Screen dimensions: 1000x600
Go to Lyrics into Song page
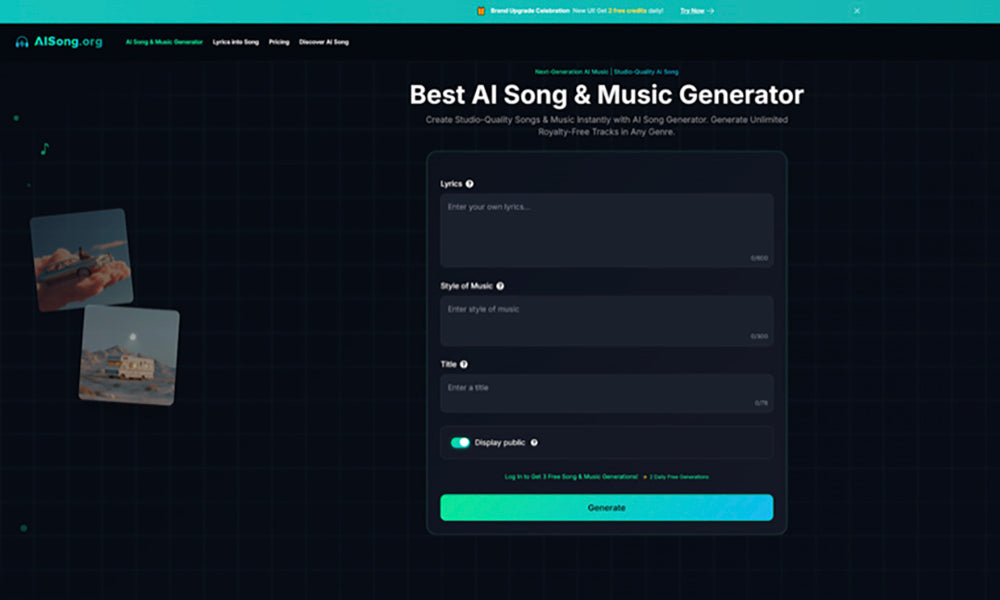235,42
